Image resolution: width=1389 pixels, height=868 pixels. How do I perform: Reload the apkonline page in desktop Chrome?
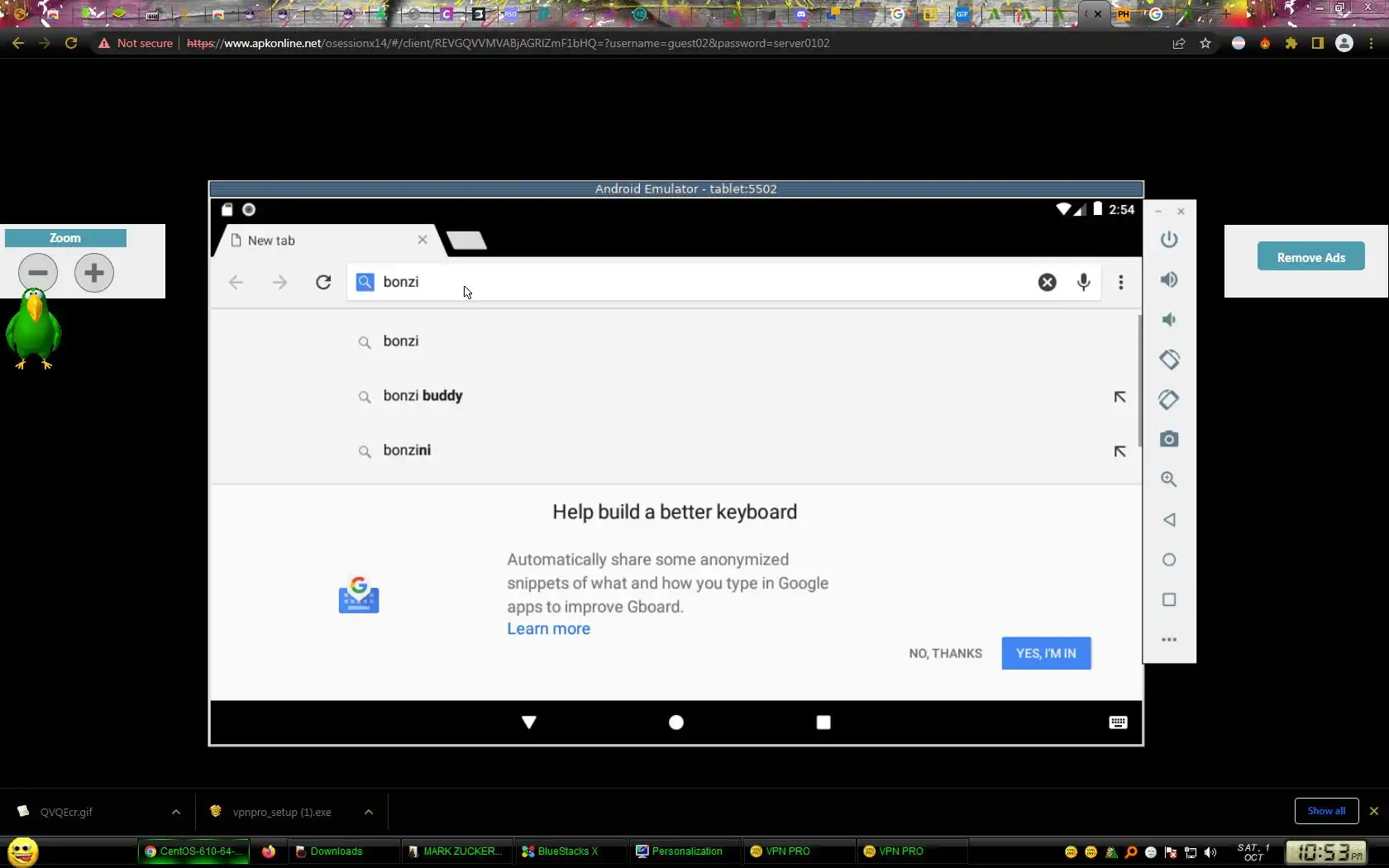[71, 43]
